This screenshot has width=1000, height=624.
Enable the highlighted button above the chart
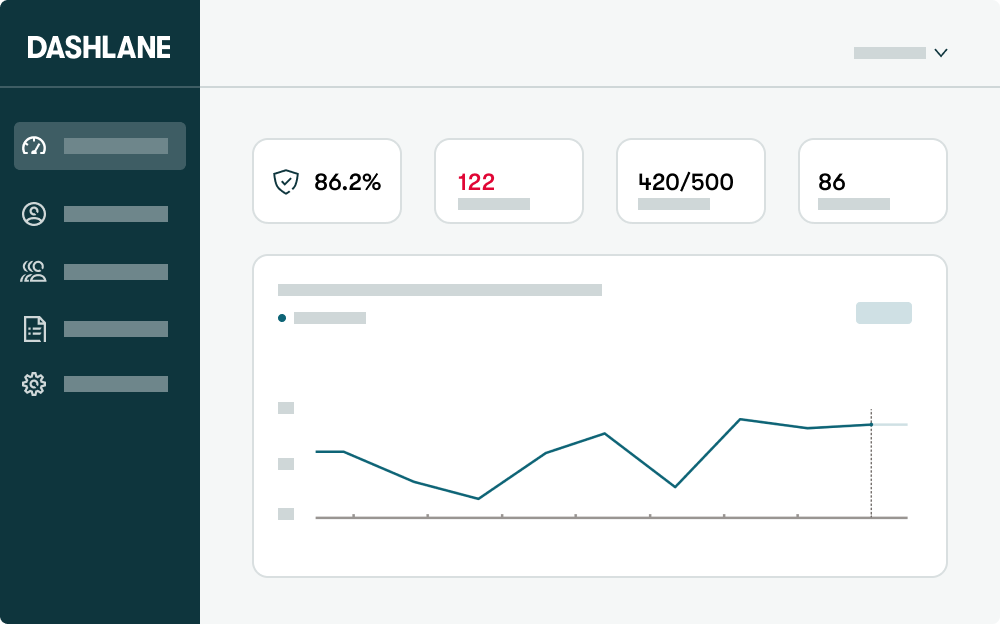(884, 313)
